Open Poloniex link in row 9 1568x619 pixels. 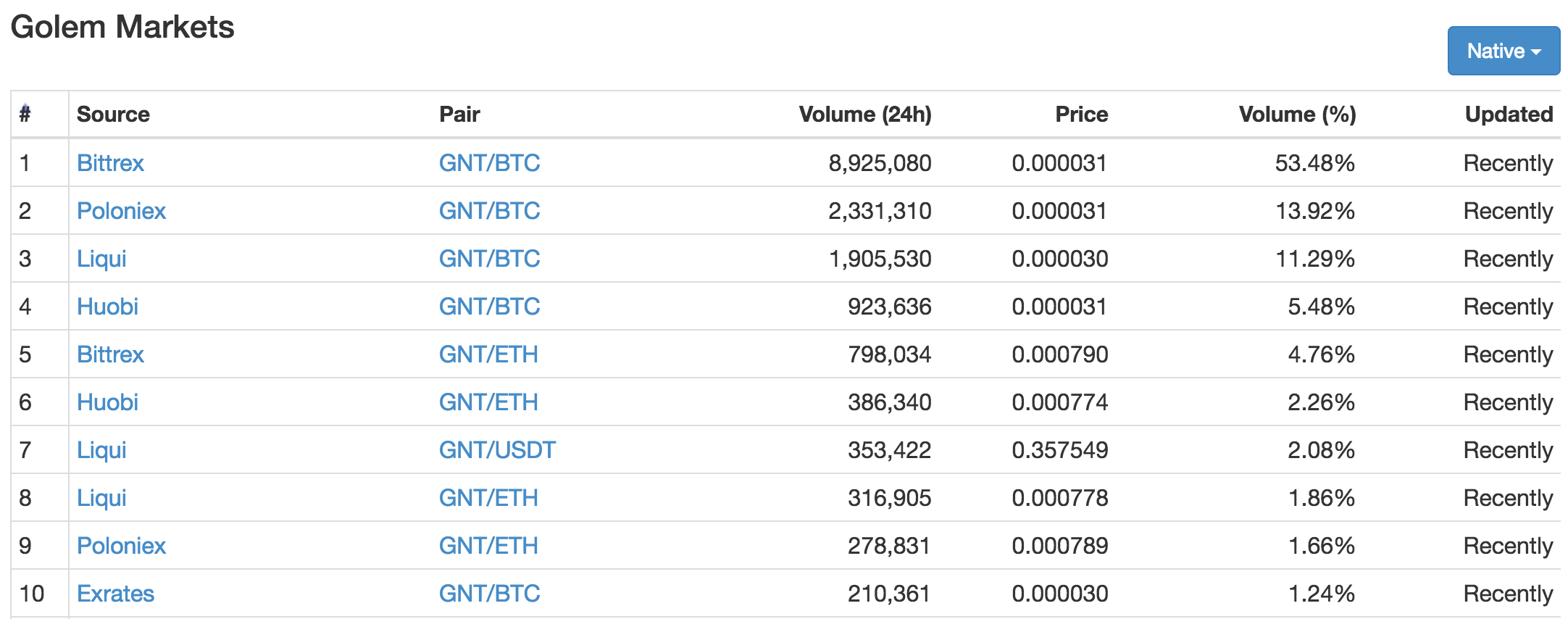tap(121, 545)
